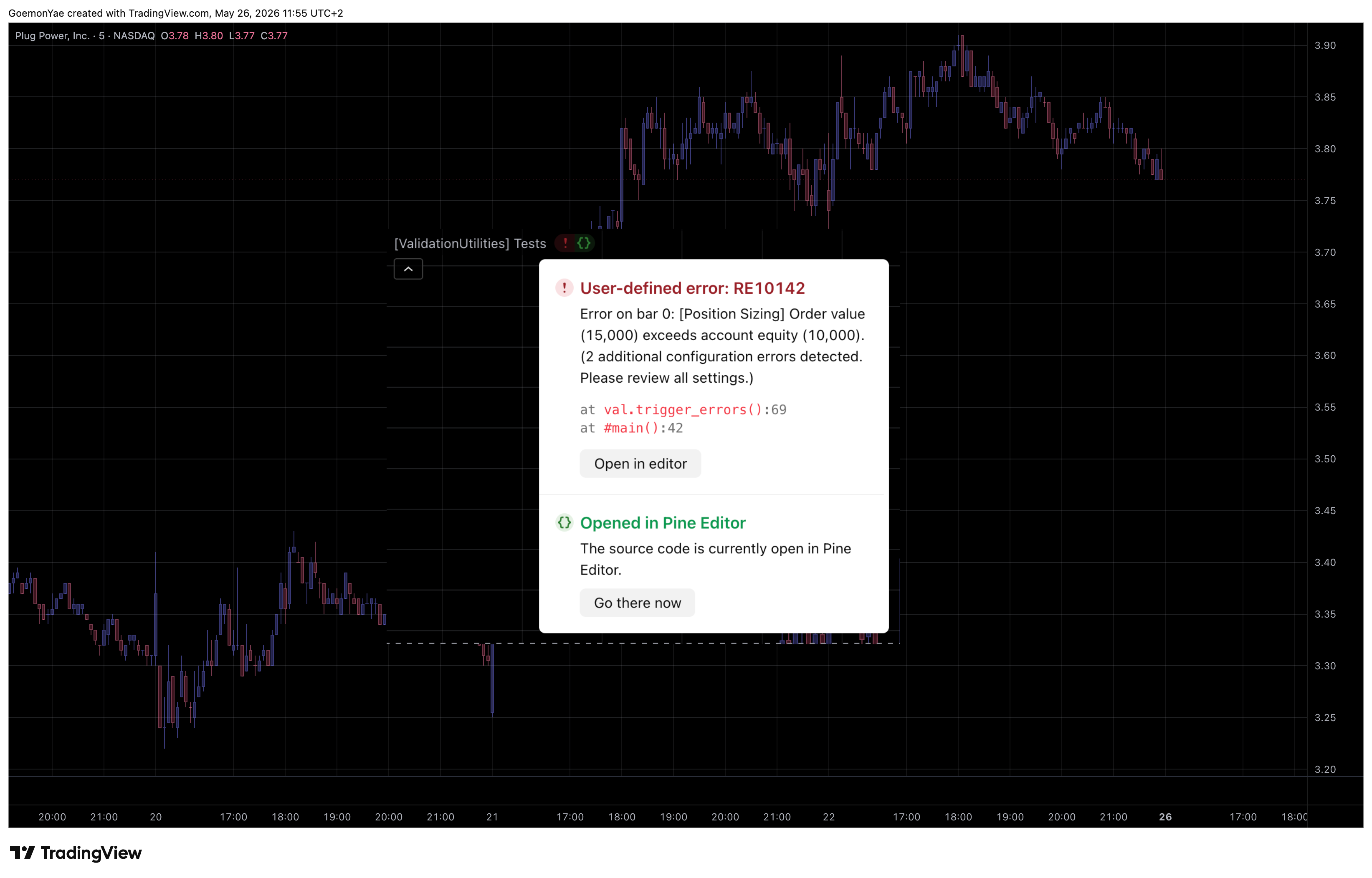Click the 3.90 price scale label
This screenshot has width=1372, height=878.
click(1325, 45)
